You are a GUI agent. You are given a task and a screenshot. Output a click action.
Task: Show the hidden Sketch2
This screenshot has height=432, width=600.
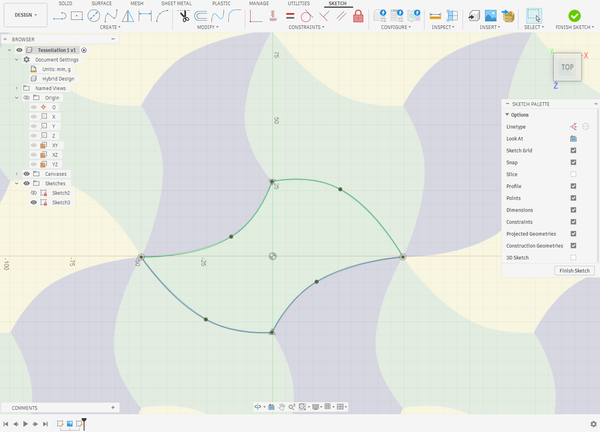click(34, 193)
